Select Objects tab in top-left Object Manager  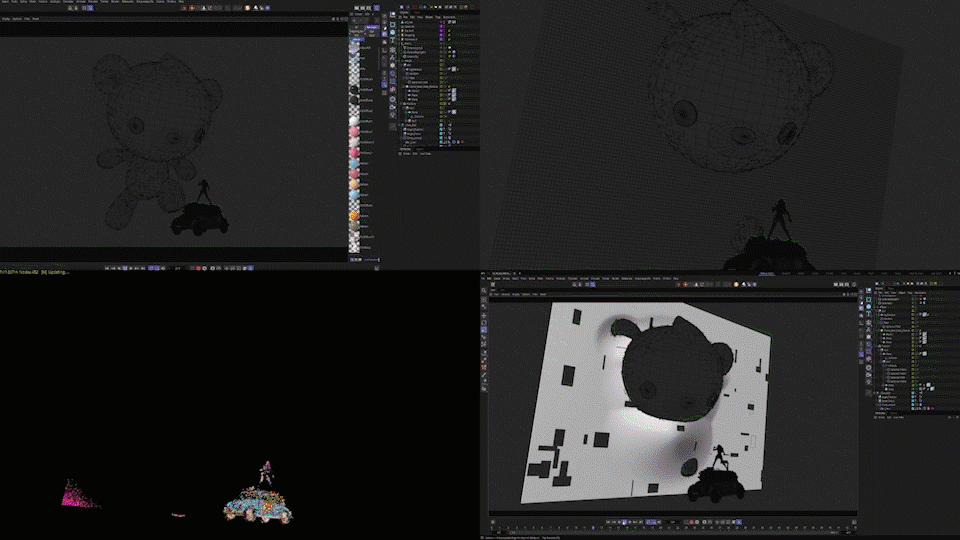coord(403,12)
